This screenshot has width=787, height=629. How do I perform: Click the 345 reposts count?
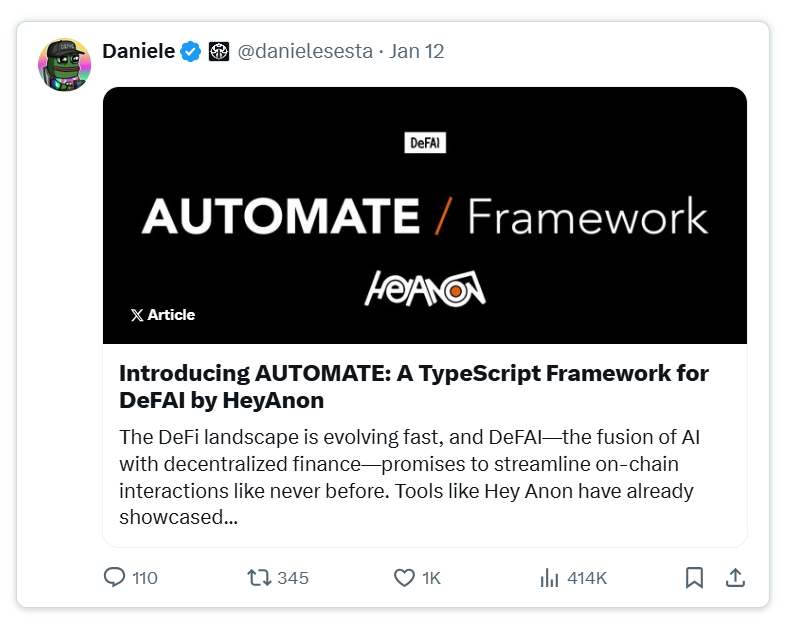[x=293, y=578]
